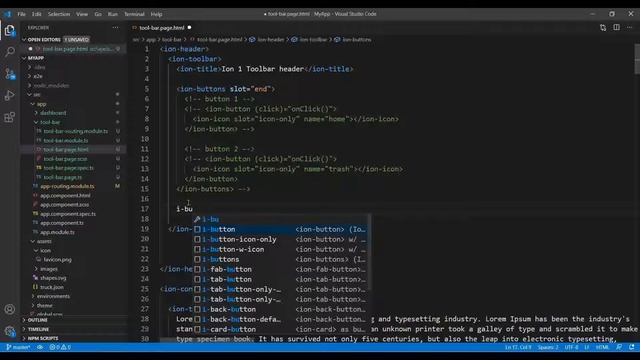640x360 pixels.
Task: Split the editor to the right
Action: 616,27
